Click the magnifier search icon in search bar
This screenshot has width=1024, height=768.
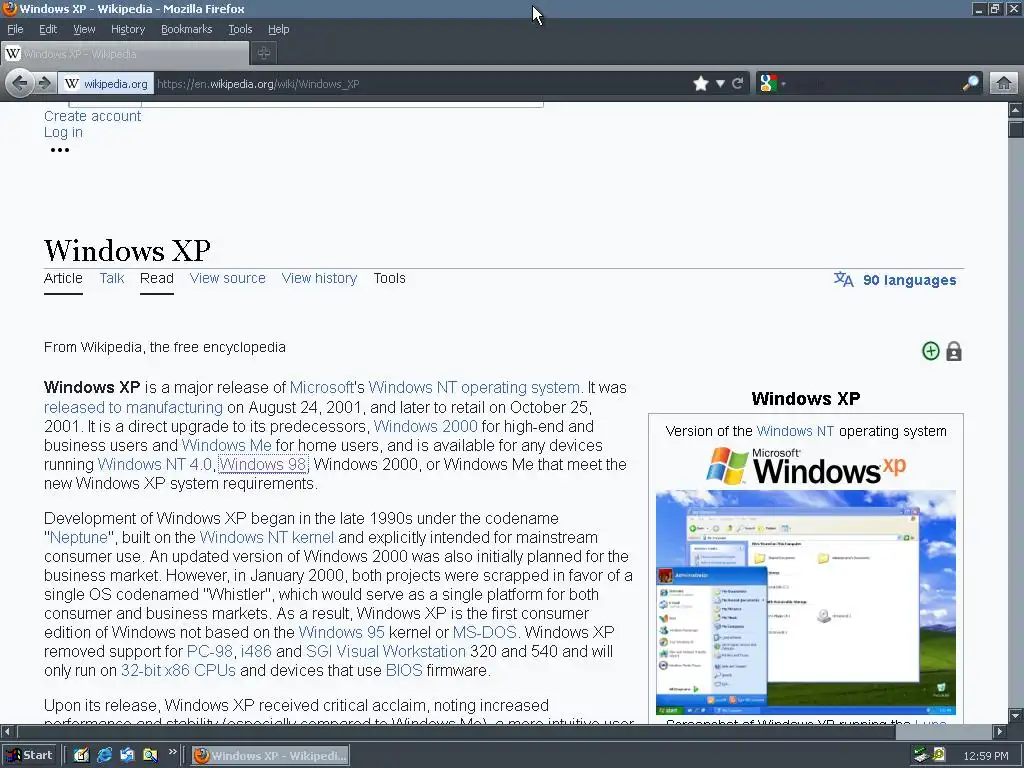(970, 83)
